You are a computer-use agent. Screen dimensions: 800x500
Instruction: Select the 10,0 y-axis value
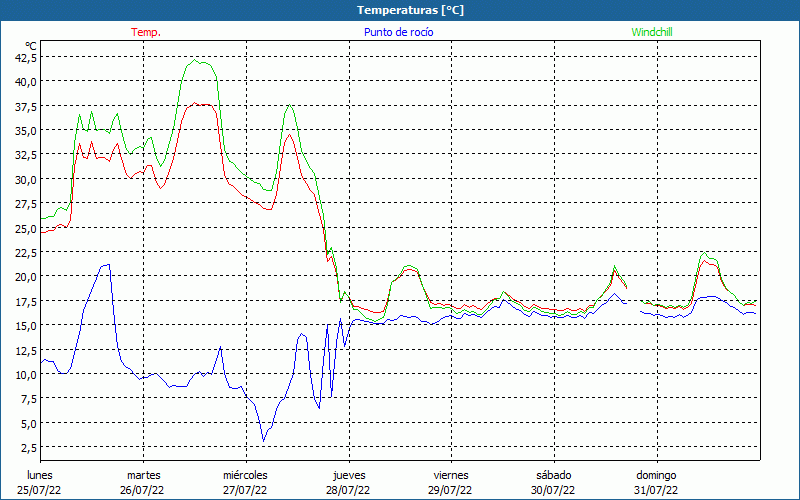26,374
